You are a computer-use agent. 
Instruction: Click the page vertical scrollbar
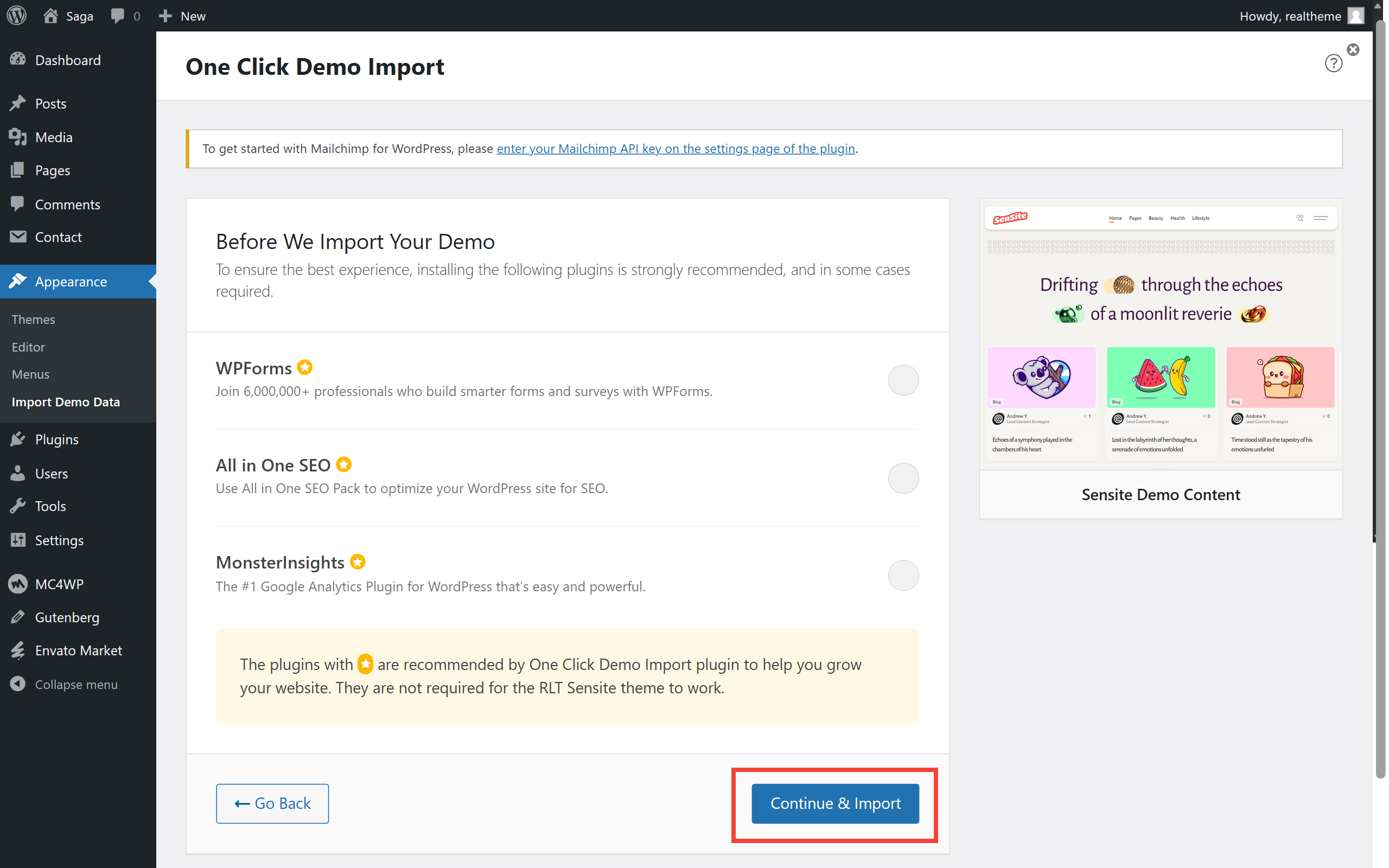(x=1380, y=402)
